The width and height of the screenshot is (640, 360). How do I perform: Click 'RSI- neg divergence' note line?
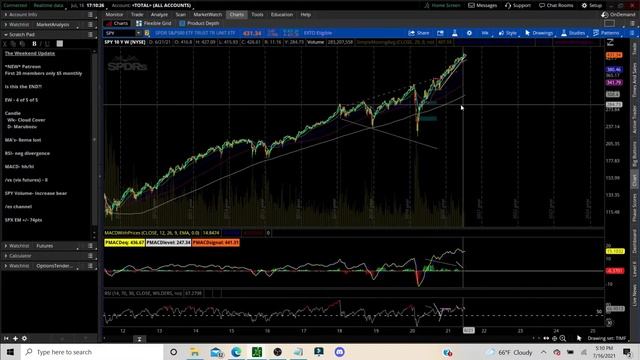coord(27,153)
